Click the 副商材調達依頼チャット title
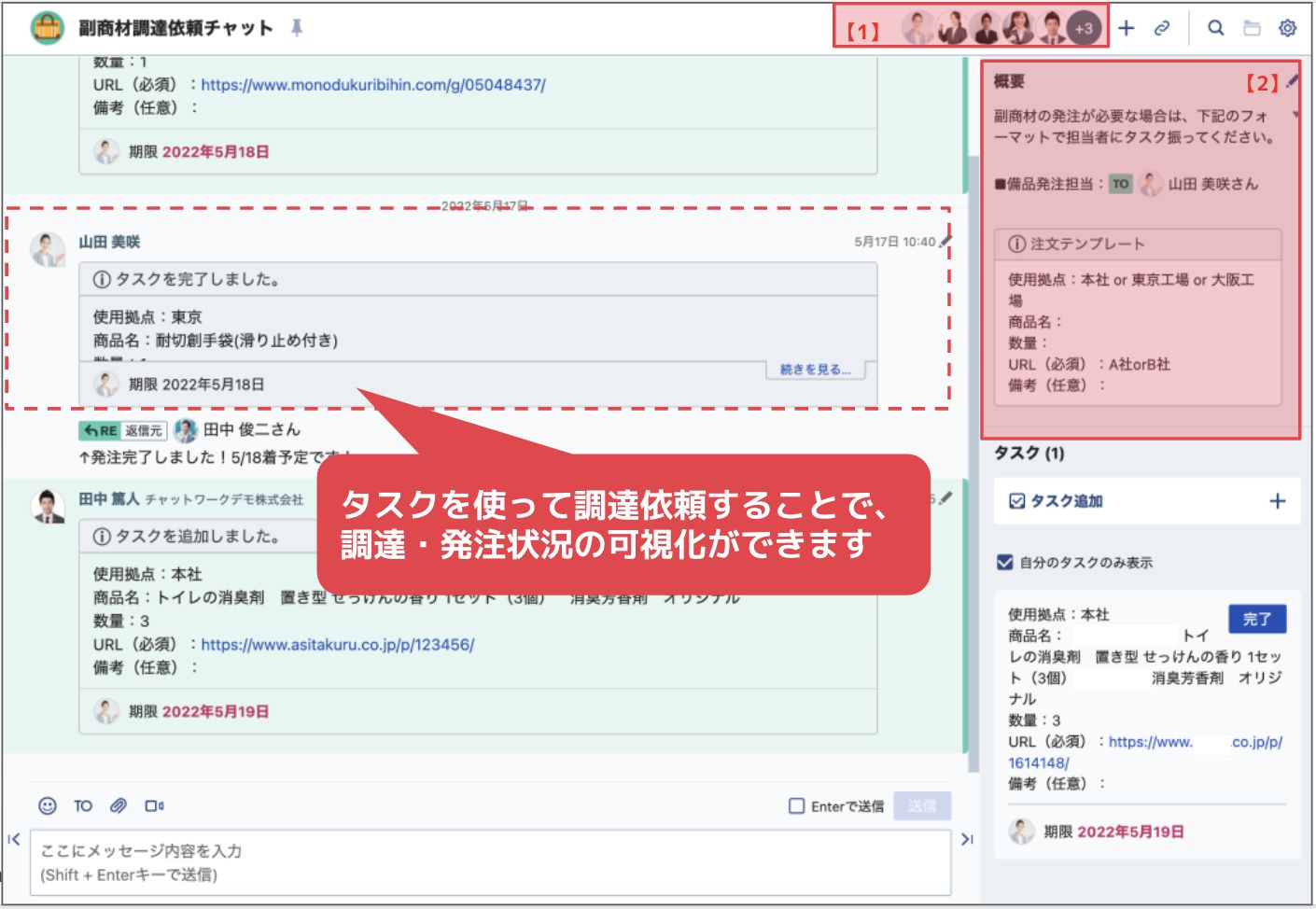This screenshot has width=1316, height=909. [175, 28]
